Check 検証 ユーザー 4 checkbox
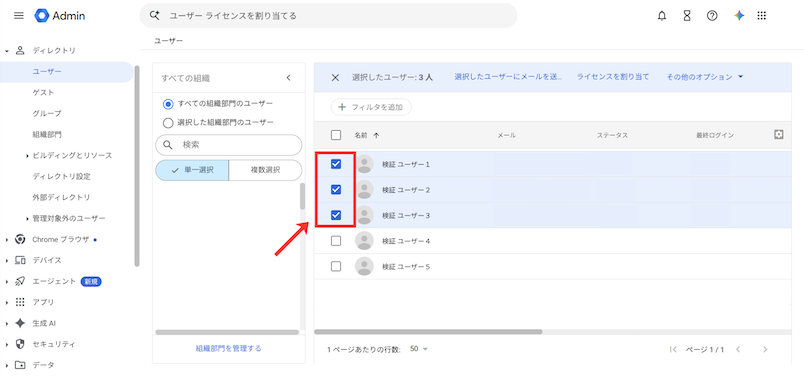The width and height of the screenshot is (804, 380). [336, 241]
